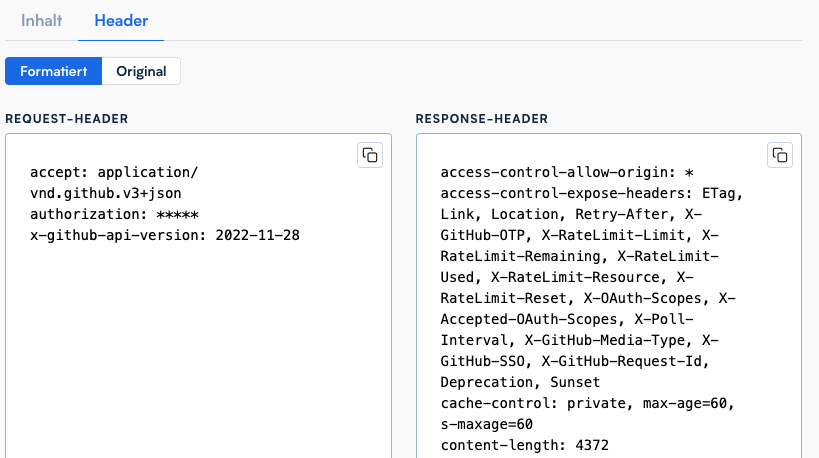Enable the Formatiert view mode
Image resolution: width=819 pixels, height=458 pixels.
point(53,71)
